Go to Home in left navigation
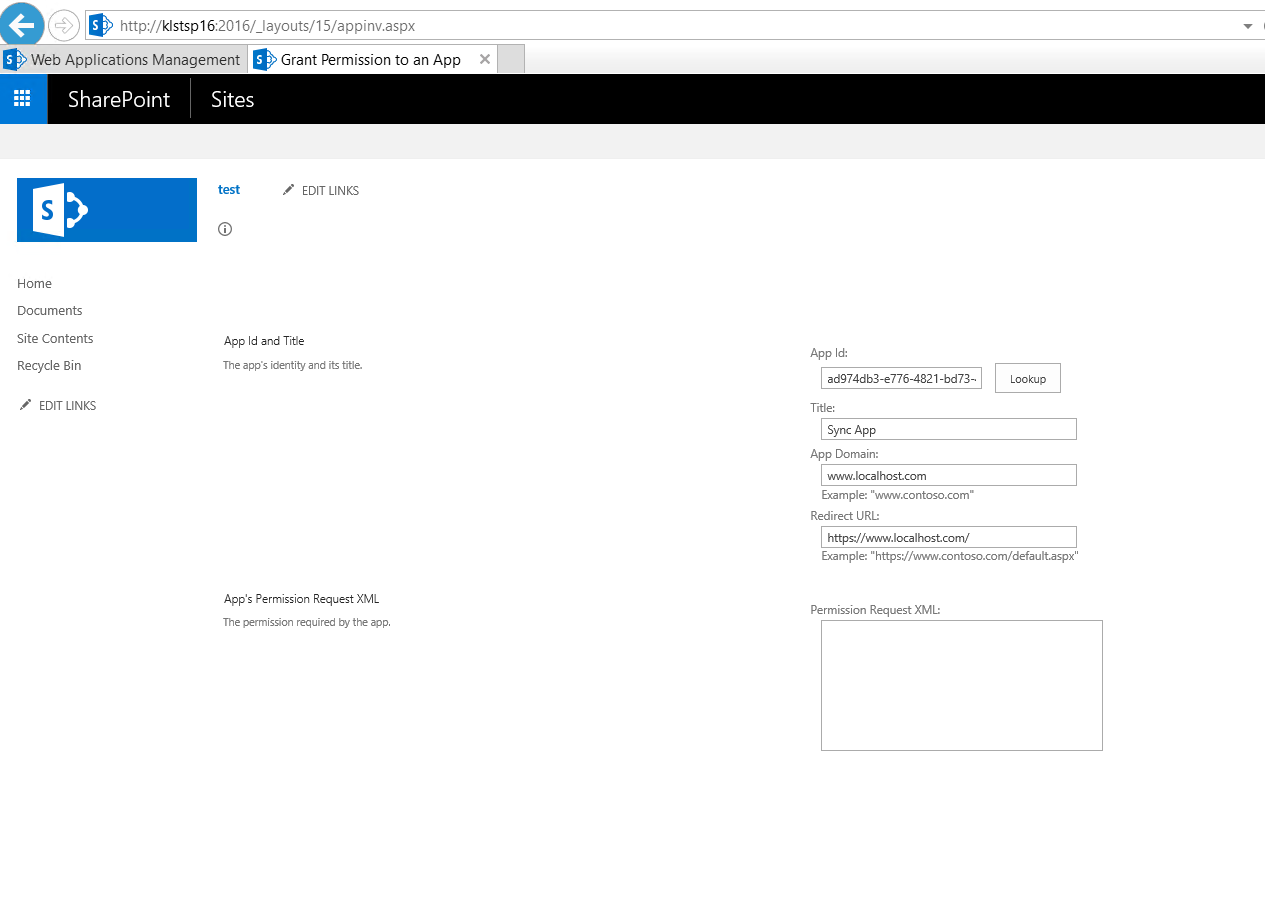Viewport: 1265px width, 897px height. (34, 284)
